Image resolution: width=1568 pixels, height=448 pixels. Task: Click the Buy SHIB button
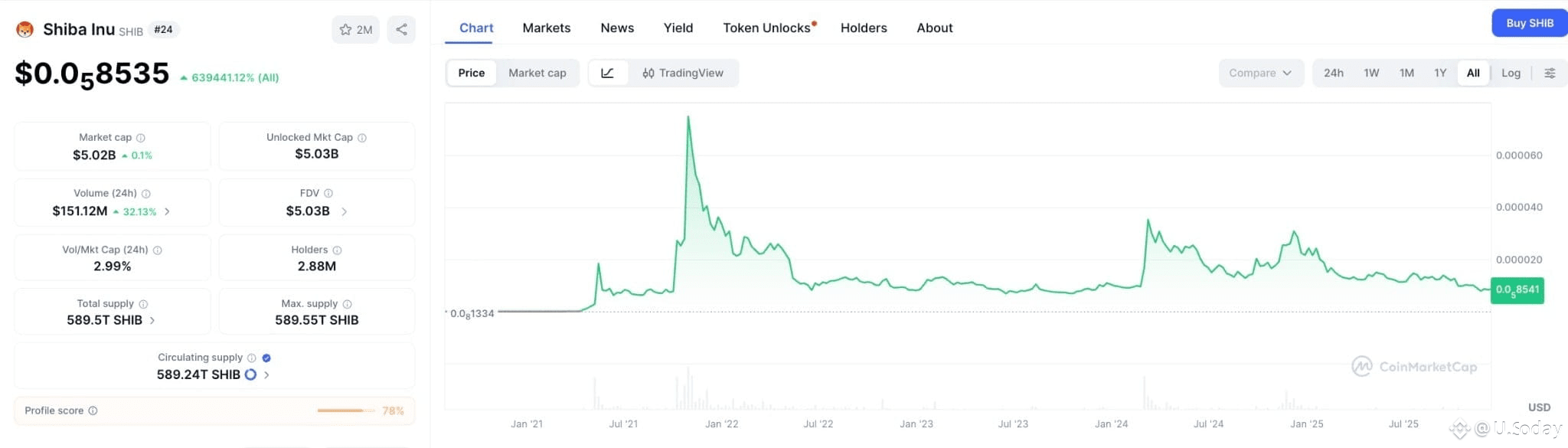(x=1529, y=23)
